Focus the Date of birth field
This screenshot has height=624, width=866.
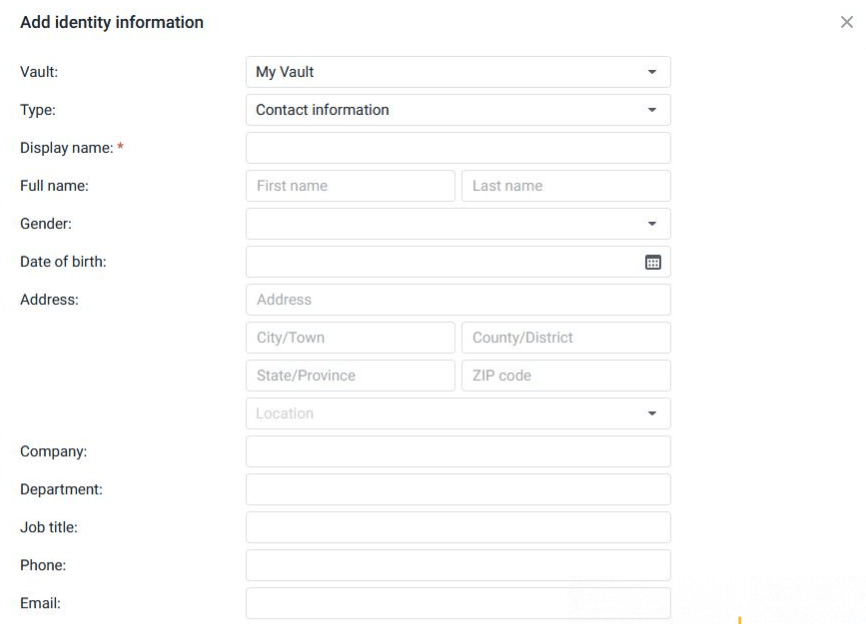[440, 261]
